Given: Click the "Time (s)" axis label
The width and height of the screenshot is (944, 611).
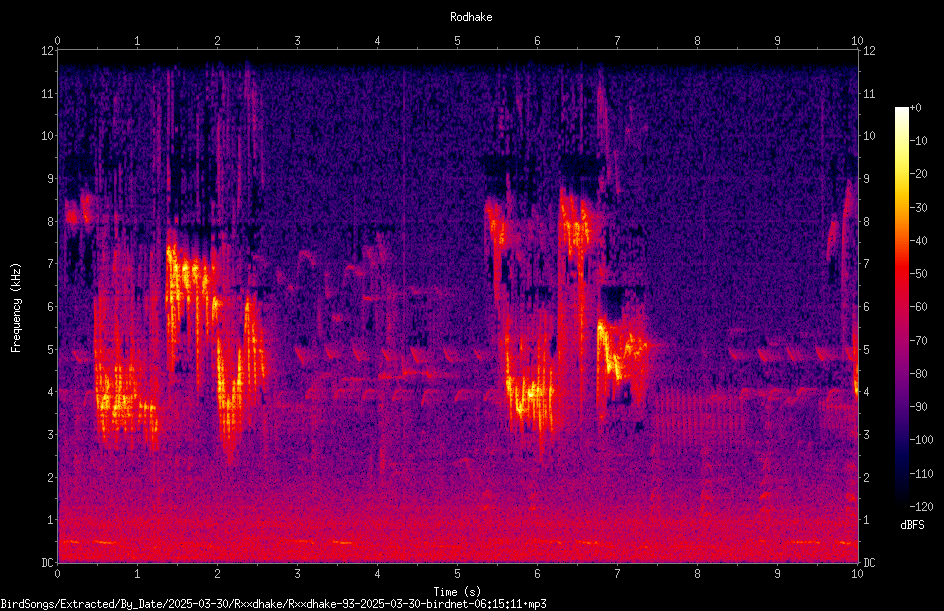Looking at the screenshot, I should [x=457, y=592].
